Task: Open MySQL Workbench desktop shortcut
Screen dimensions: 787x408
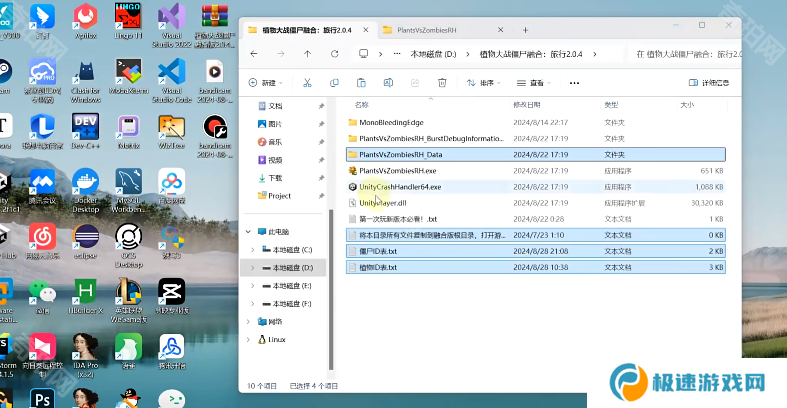Action: (x=128, y=191)
